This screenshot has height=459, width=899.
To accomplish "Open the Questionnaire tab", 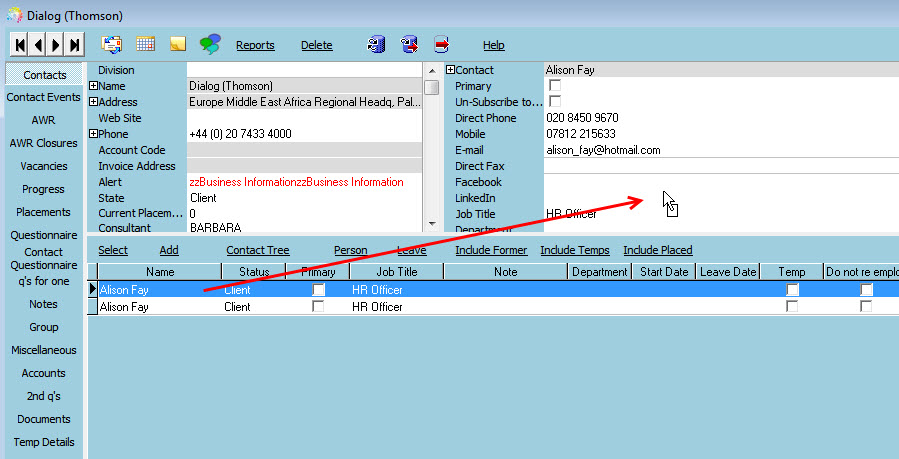I will pos(44,236).
